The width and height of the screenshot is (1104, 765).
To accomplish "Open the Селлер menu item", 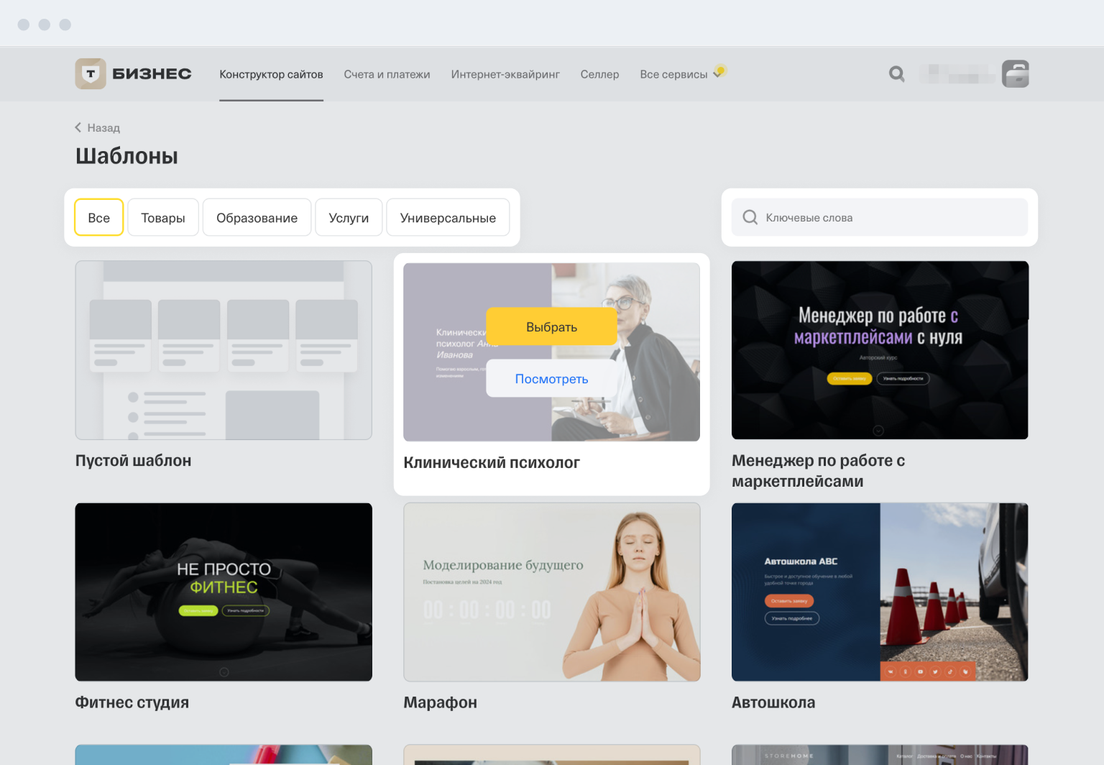I will [x=599, y=74].
